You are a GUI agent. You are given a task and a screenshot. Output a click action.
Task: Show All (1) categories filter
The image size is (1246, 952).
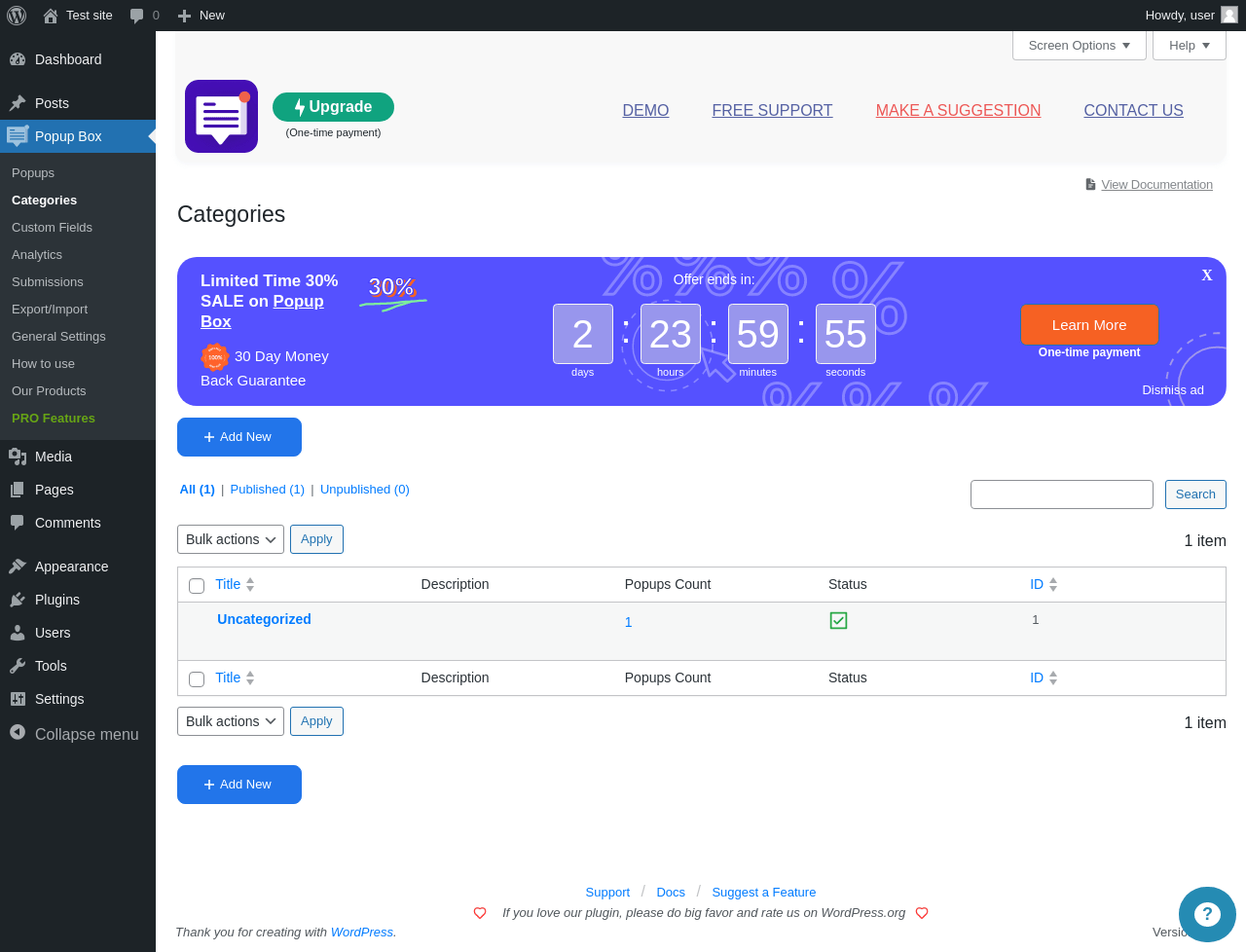point(198,490)
